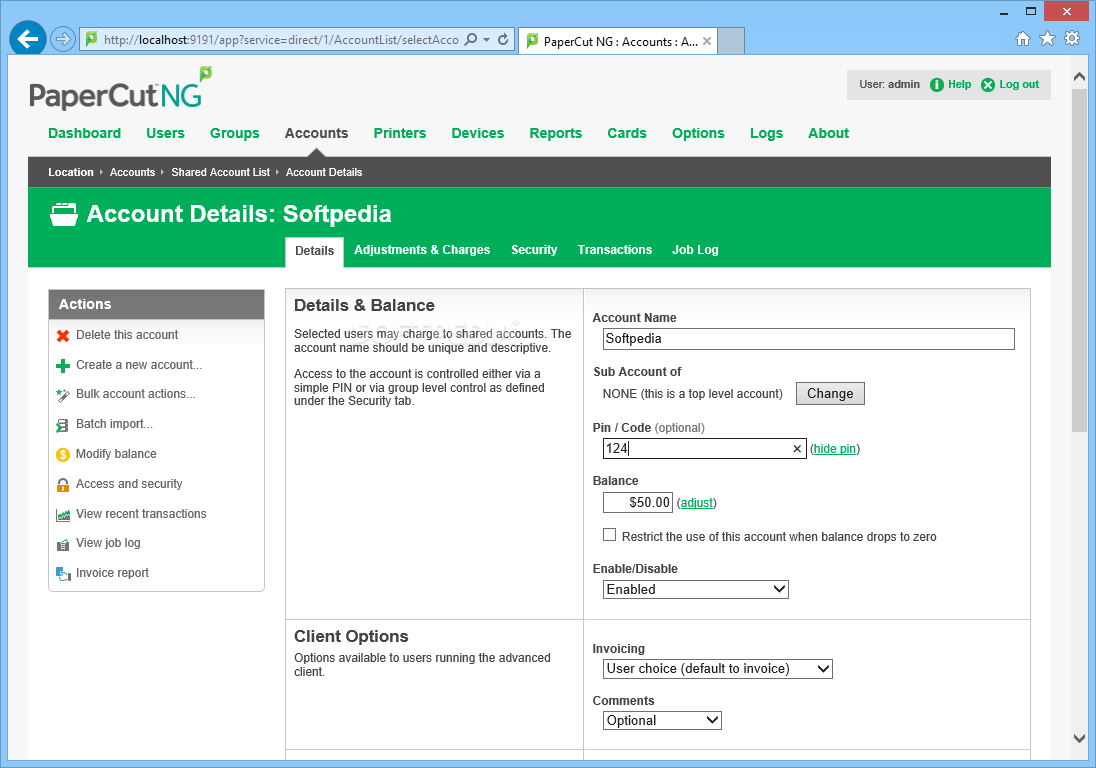Switch to Adjustments & Charges tab

pyautogui.click(x=422, y=250)
